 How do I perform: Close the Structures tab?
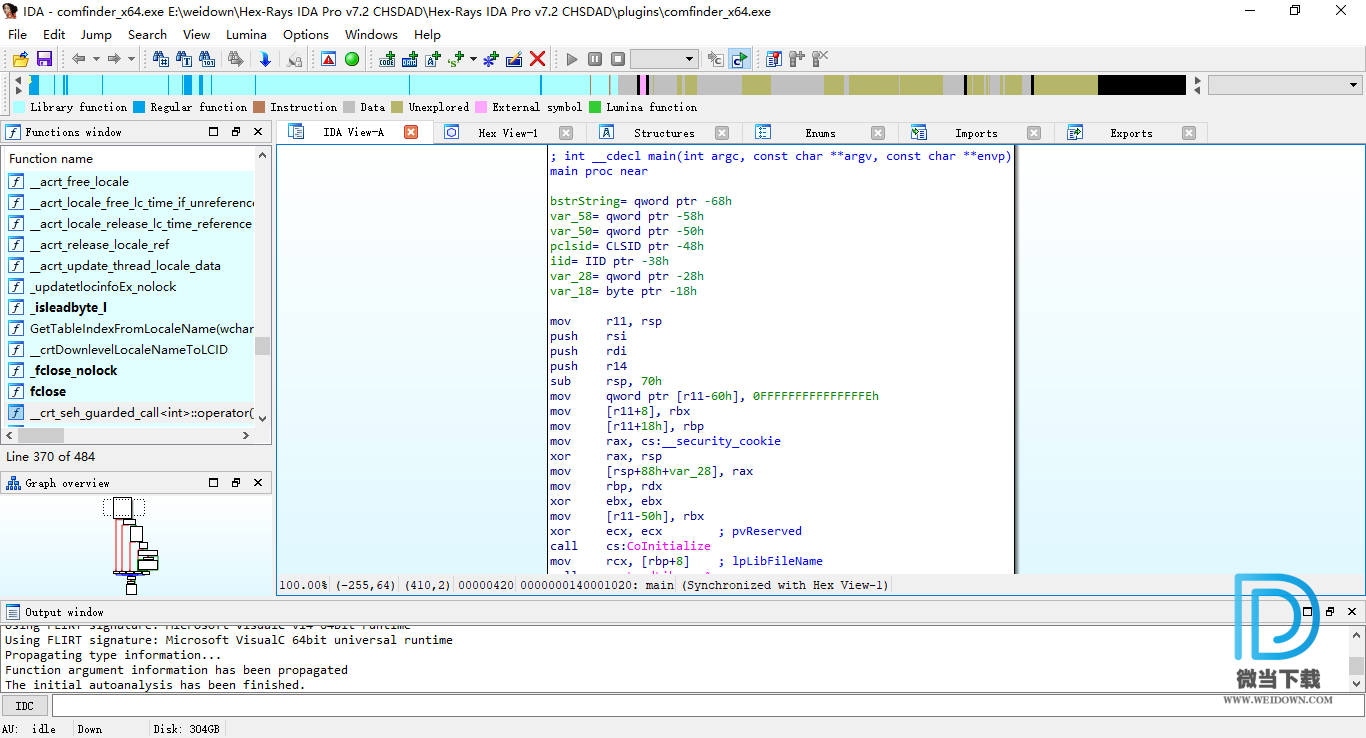click(722, 133)
